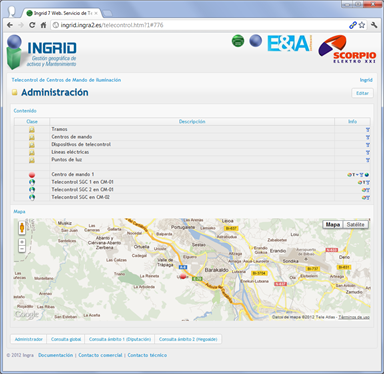Switch map to Satélite view
Viewport: 384px width, 374px height.
[355, 225]
